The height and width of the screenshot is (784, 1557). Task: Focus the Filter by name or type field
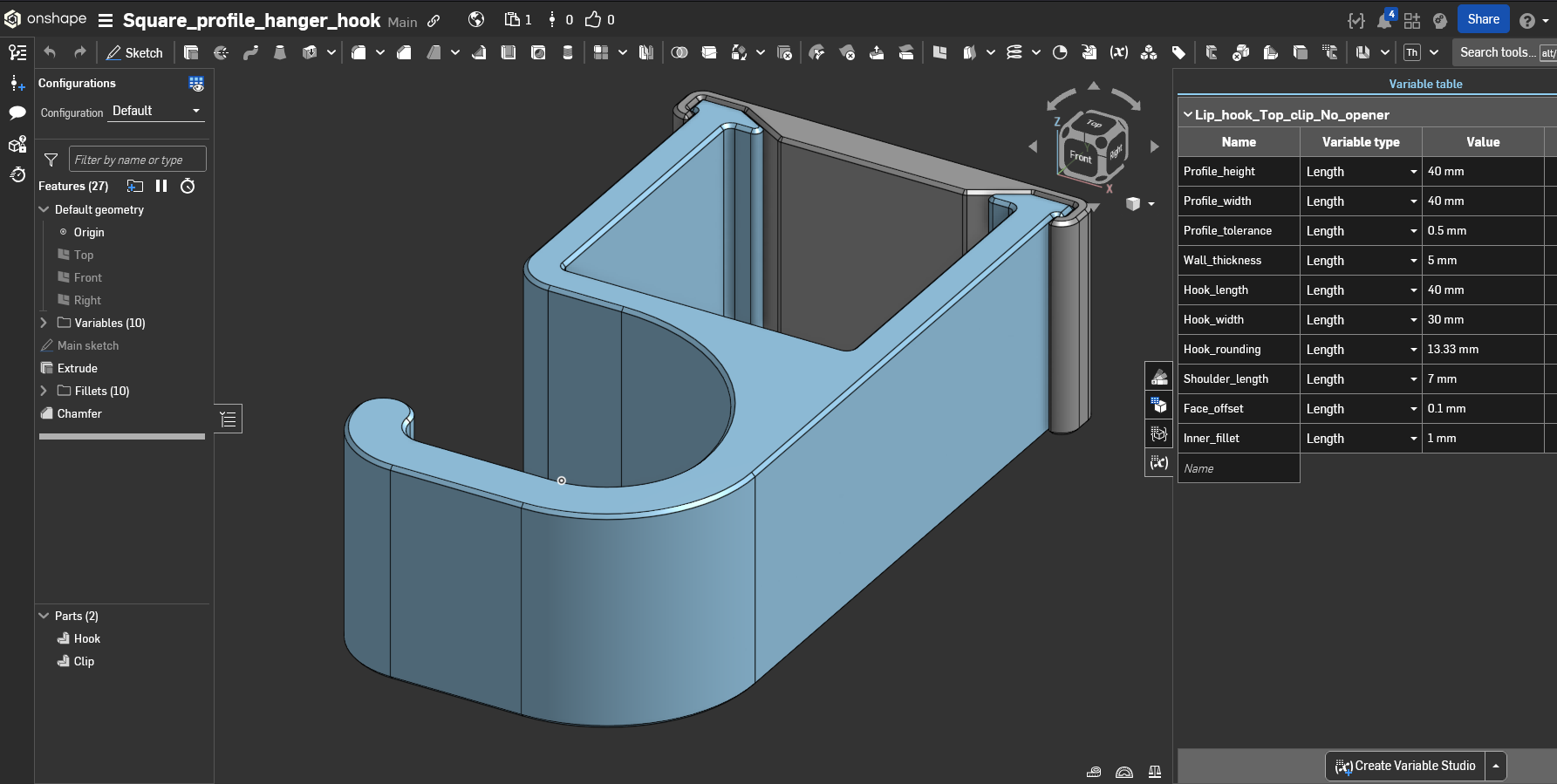(x=138, y=160)
